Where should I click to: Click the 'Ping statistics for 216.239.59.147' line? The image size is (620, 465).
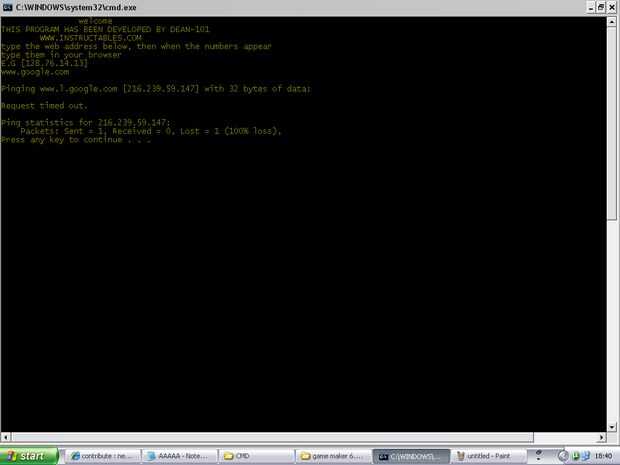[85, 123]
